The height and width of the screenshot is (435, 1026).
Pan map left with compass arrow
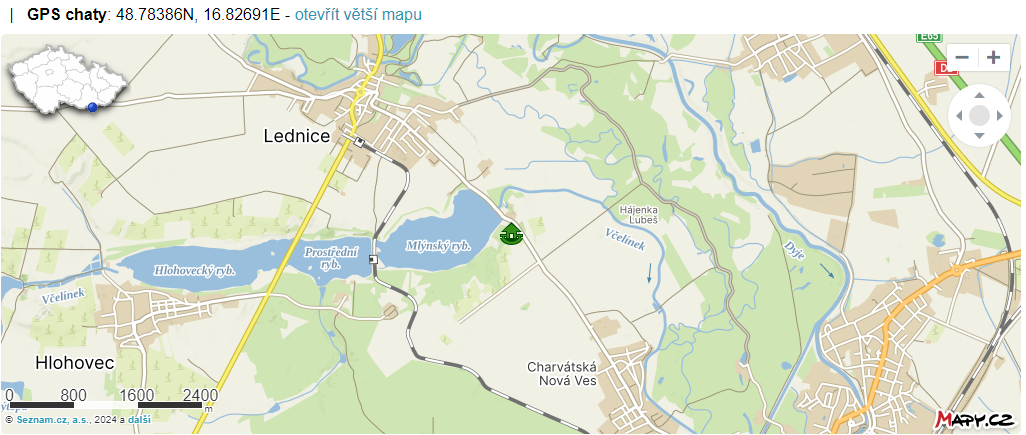(x=959, y=116)
